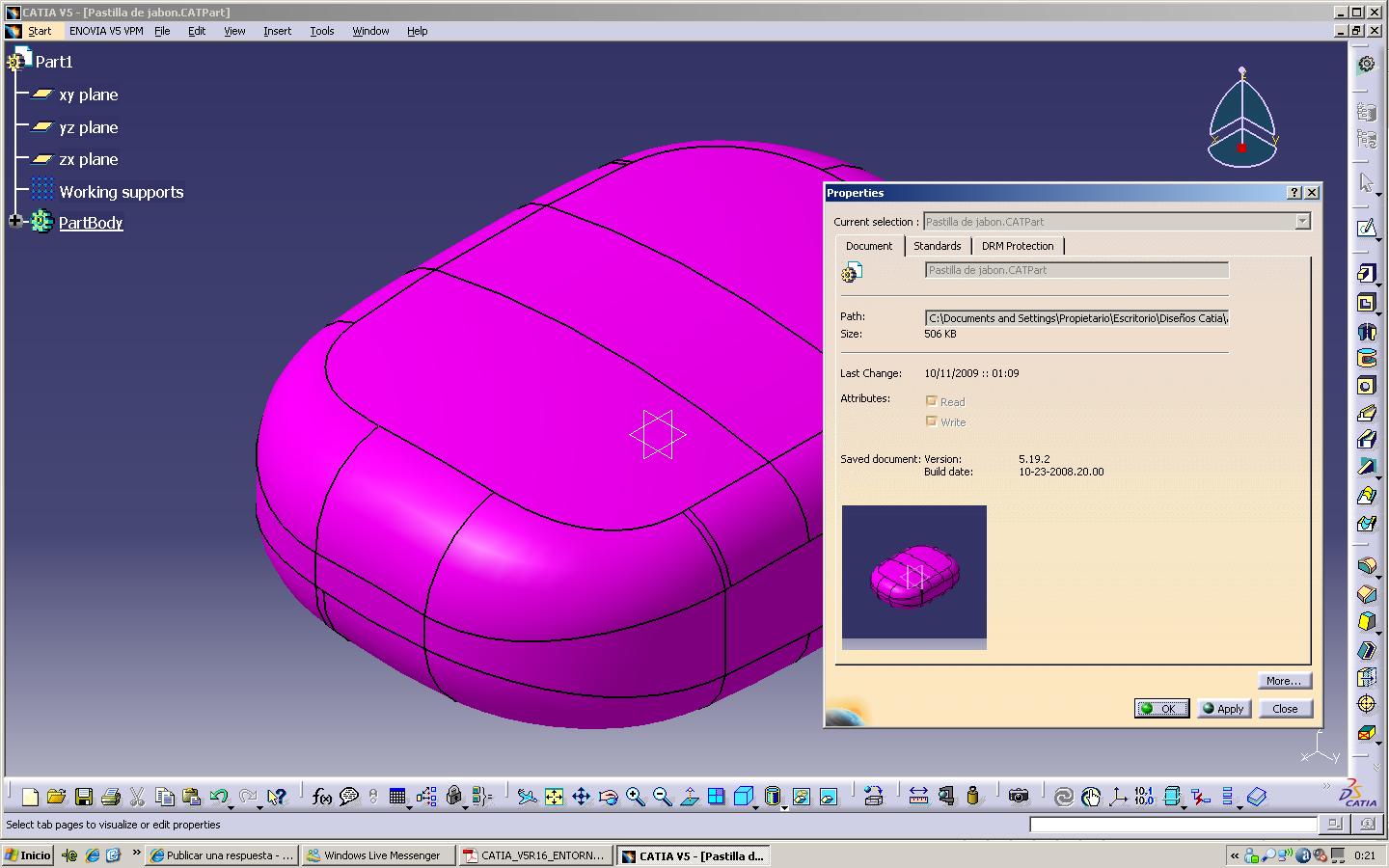Click the Paste clipboard icon
1389x868 pixels.
coord(191,797)
